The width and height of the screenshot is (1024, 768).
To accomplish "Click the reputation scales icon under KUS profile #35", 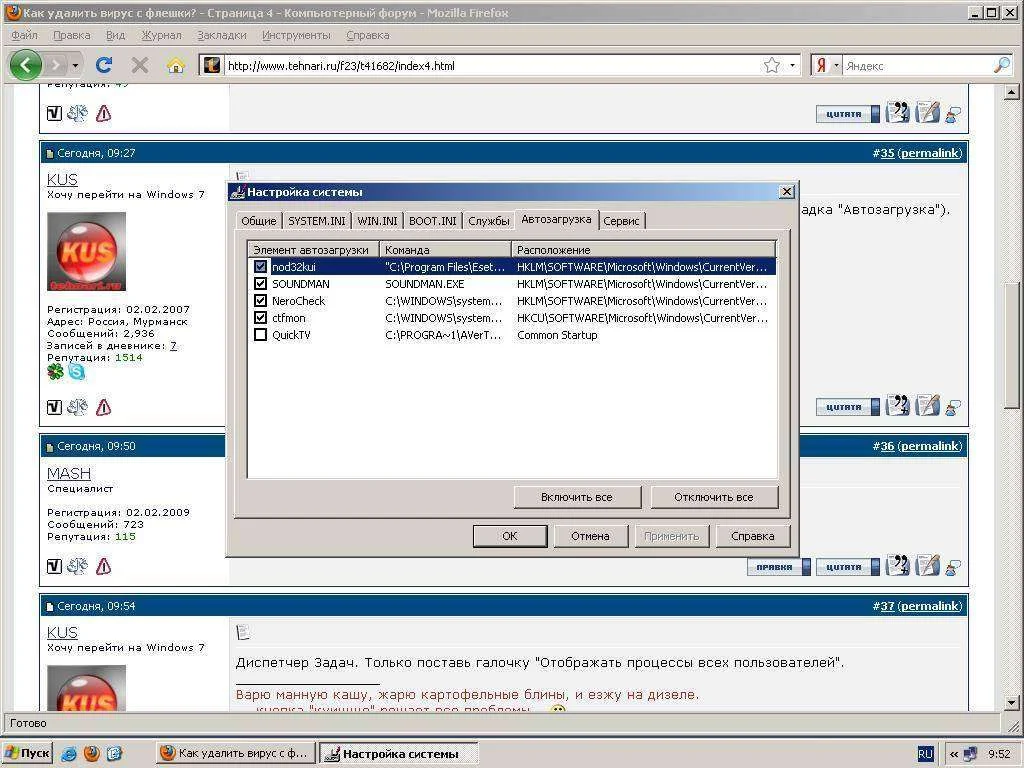I will [x=78, y=408].
